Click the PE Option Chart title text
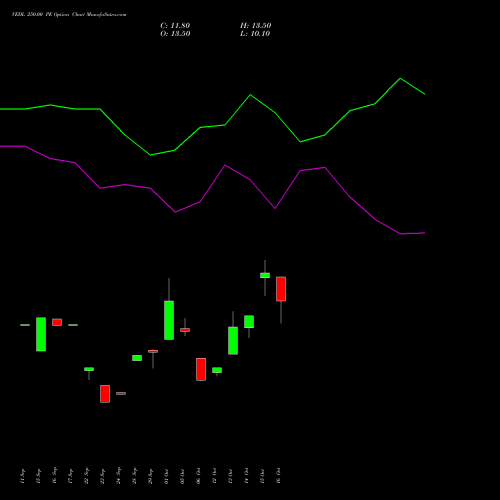Screen dimensions: 500x500 69,15
